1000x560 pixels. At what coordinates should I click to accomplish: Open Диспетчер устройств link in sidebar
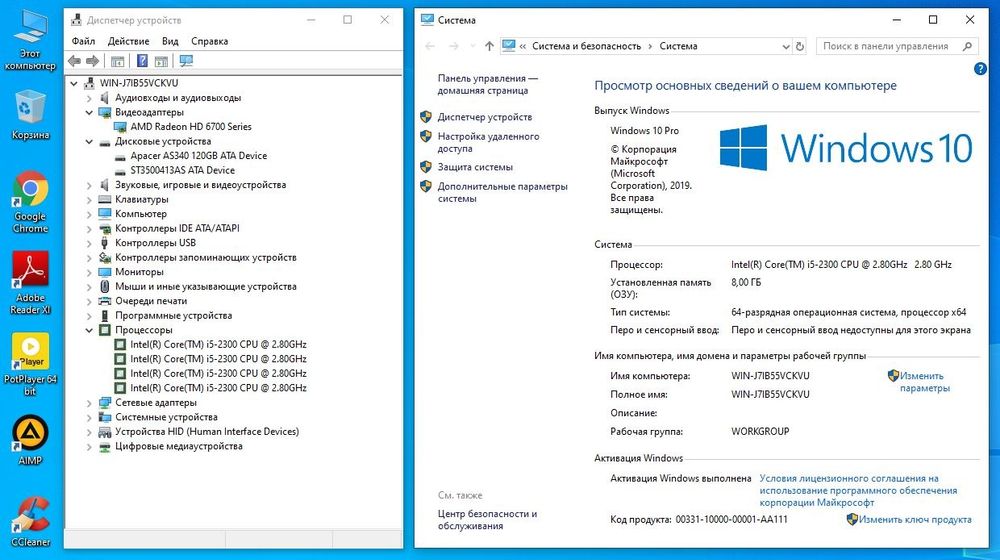click(485, 117)
